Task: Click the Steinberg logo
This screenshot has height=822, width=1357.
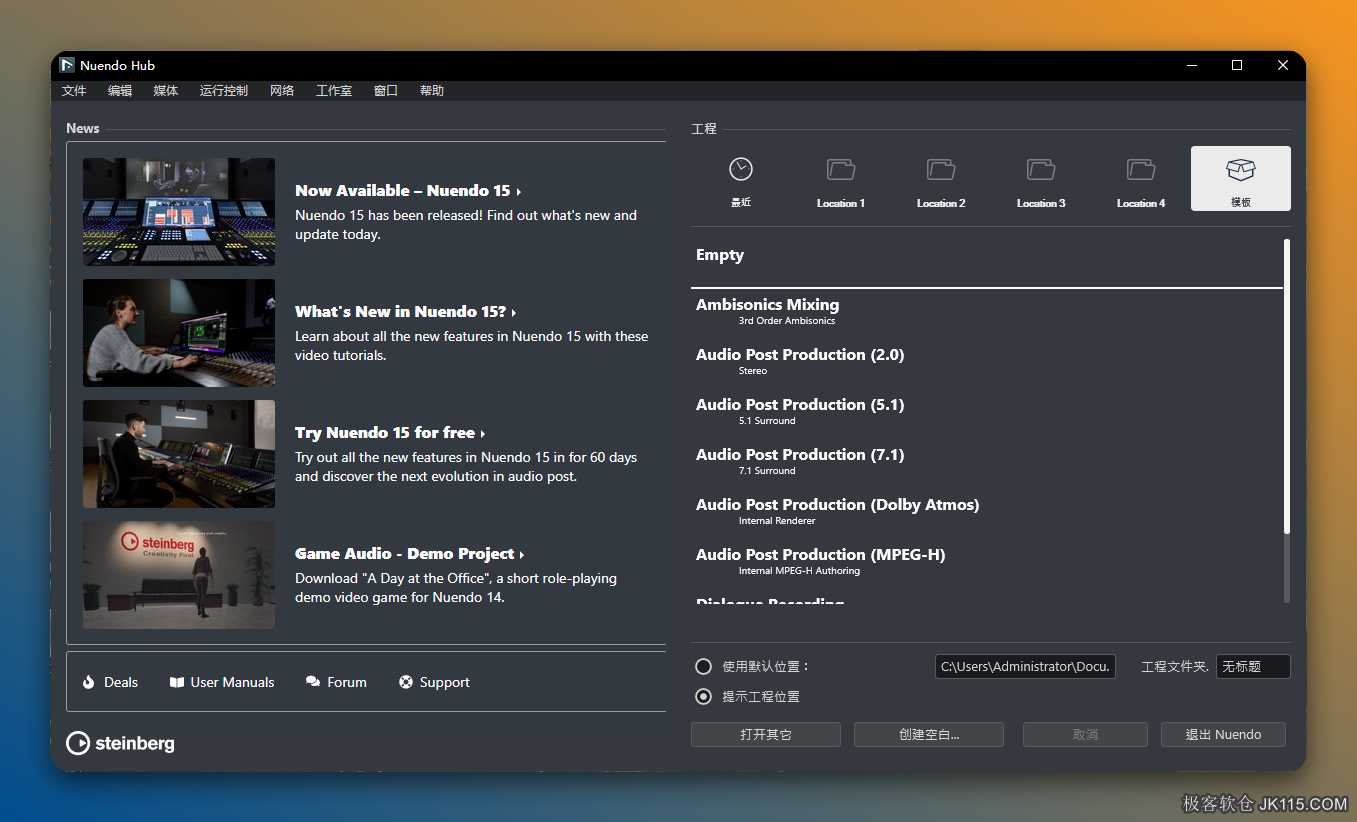Action: pyautogui.click(x=120, y=743)
